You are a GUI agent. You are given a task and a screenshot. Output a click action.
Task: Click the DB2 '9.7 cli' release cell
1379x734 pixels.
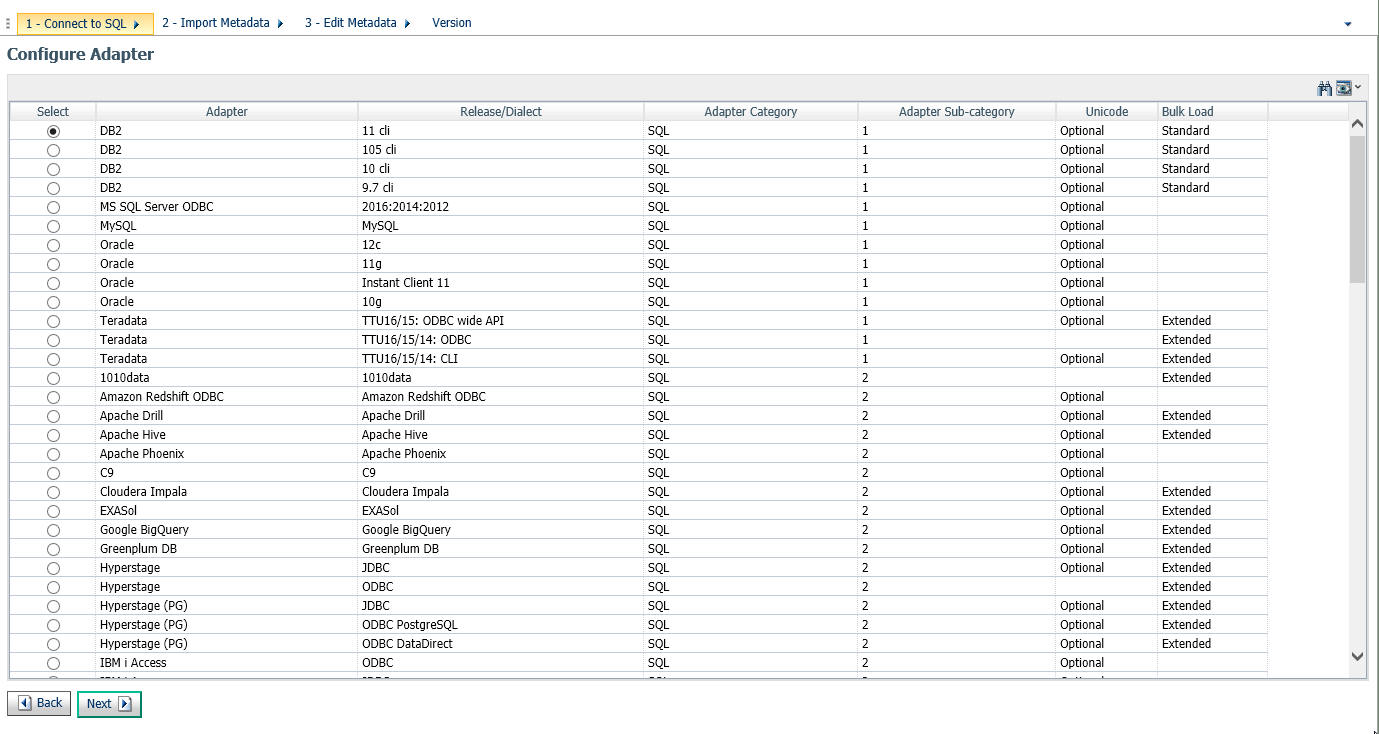(x=501, y=188)
